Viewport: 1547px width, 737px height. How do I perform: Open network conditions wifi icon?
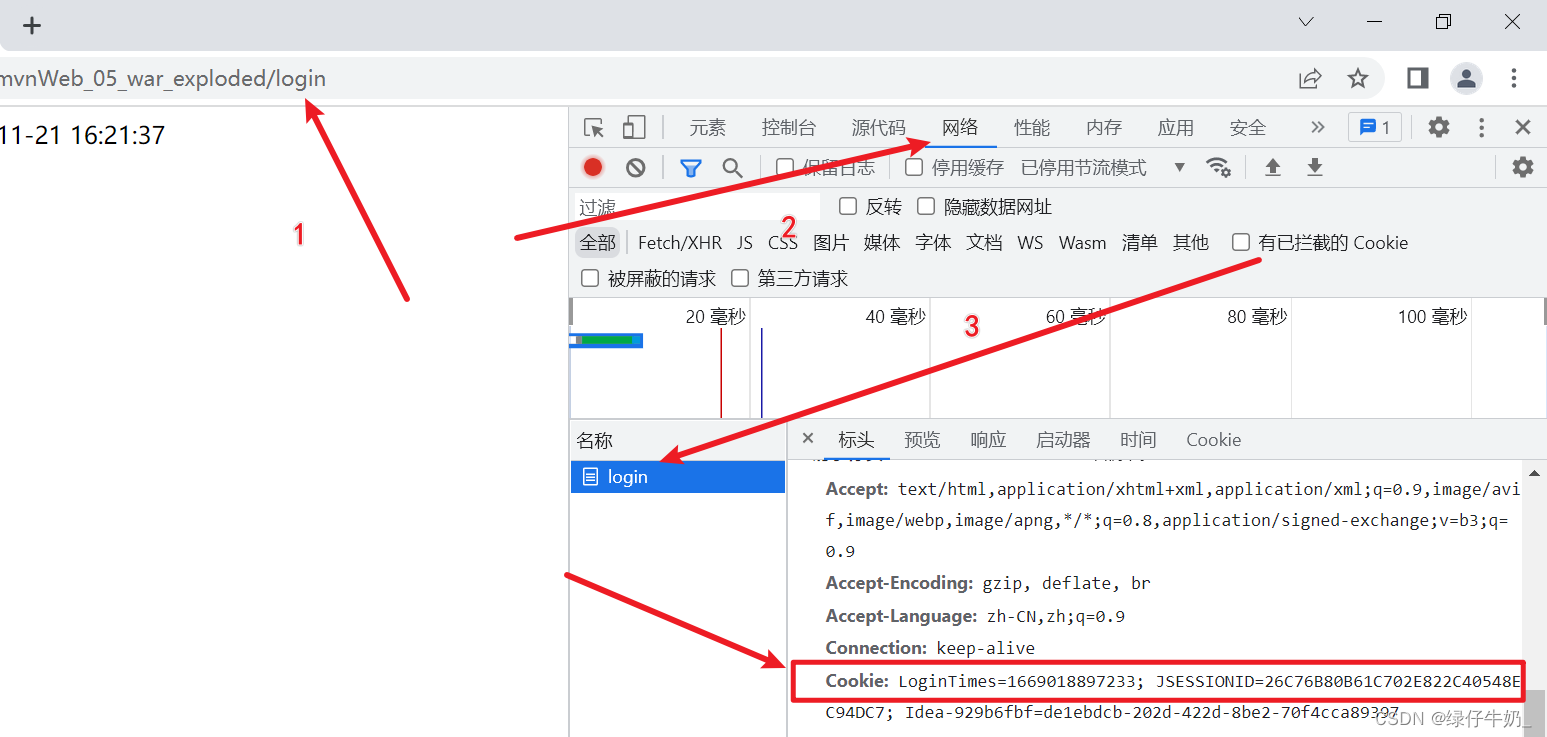(x=1218, y=167)
